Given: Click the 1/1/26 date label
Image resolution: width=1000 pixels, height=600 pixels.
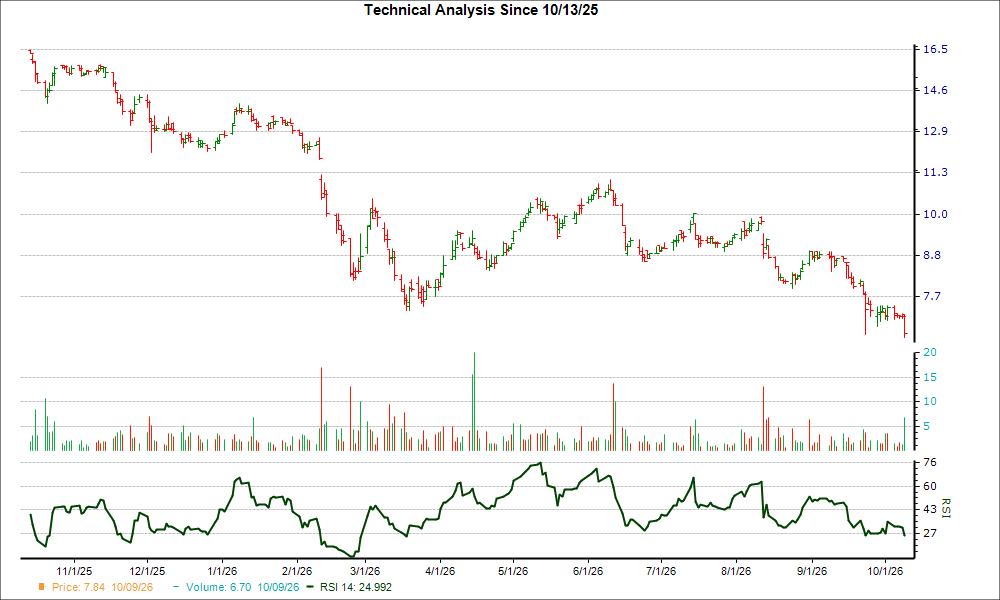Looking at the screenshot, I should pos(221,571).
